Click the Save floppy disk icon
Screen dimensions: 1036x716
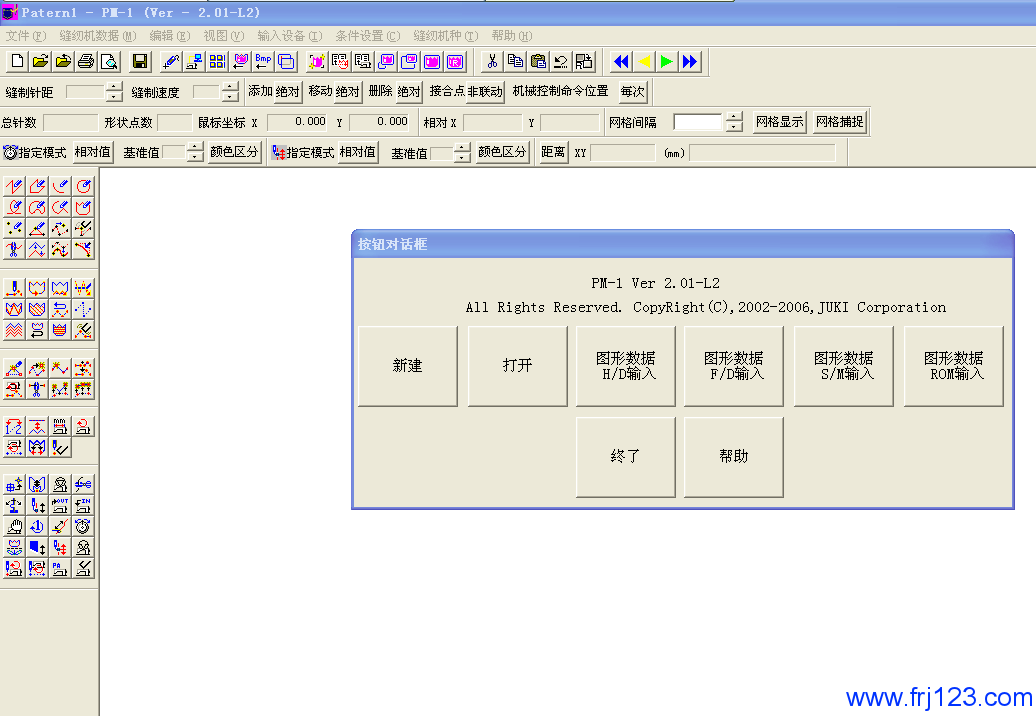[140, 62]
